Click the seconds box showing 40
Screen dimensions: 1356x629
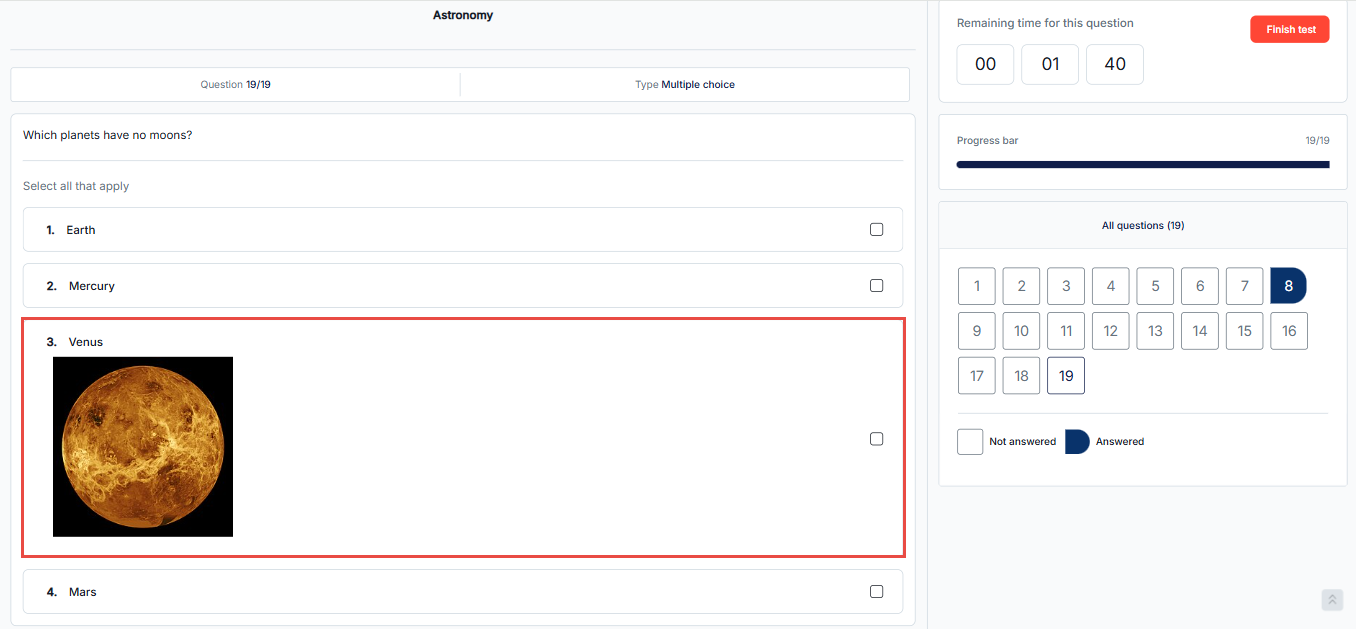click(1115, 64)
